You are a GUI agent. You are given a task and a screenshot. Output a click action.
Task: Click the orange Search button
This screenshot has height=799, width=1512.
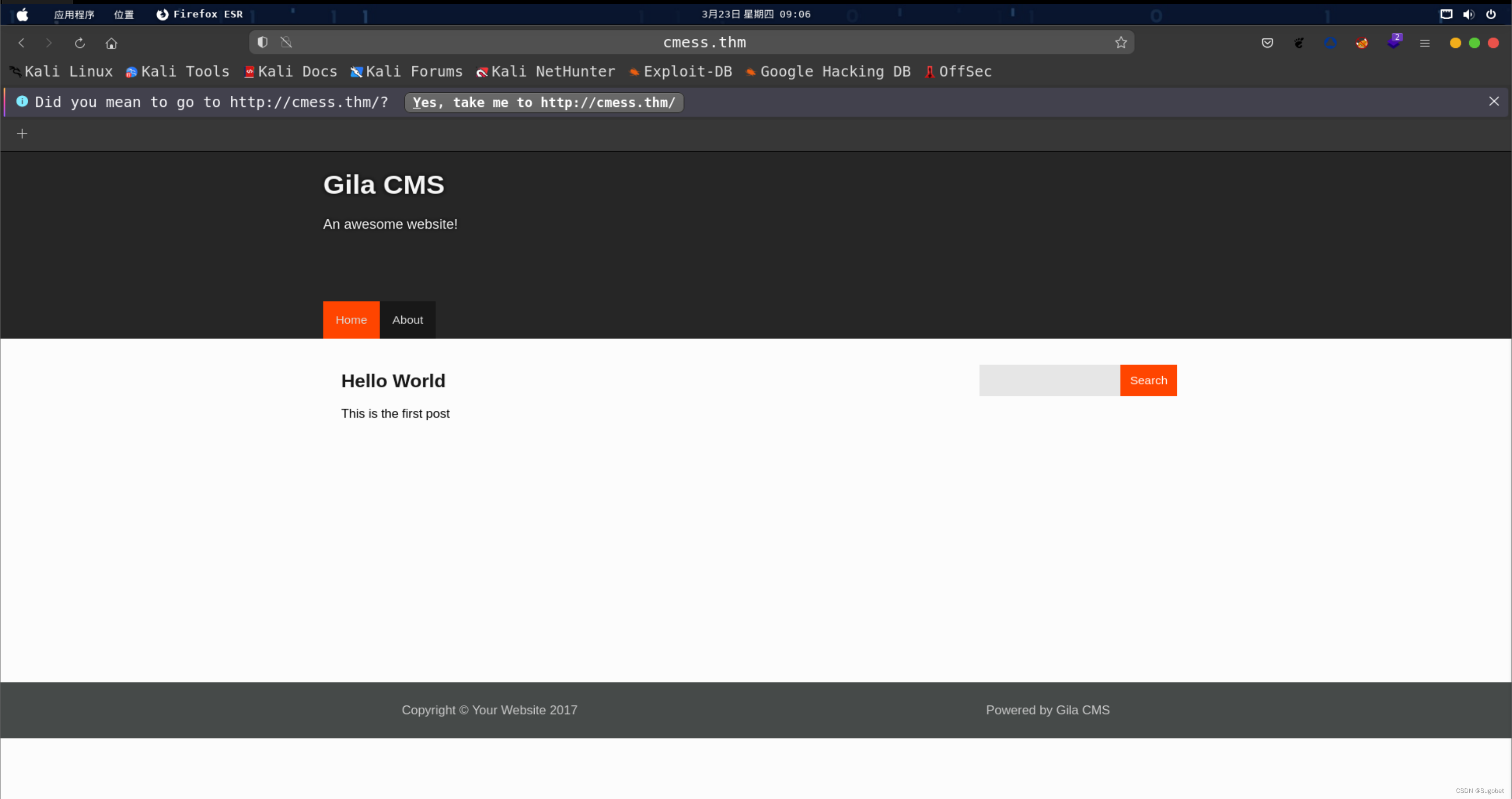point(1148,380)
